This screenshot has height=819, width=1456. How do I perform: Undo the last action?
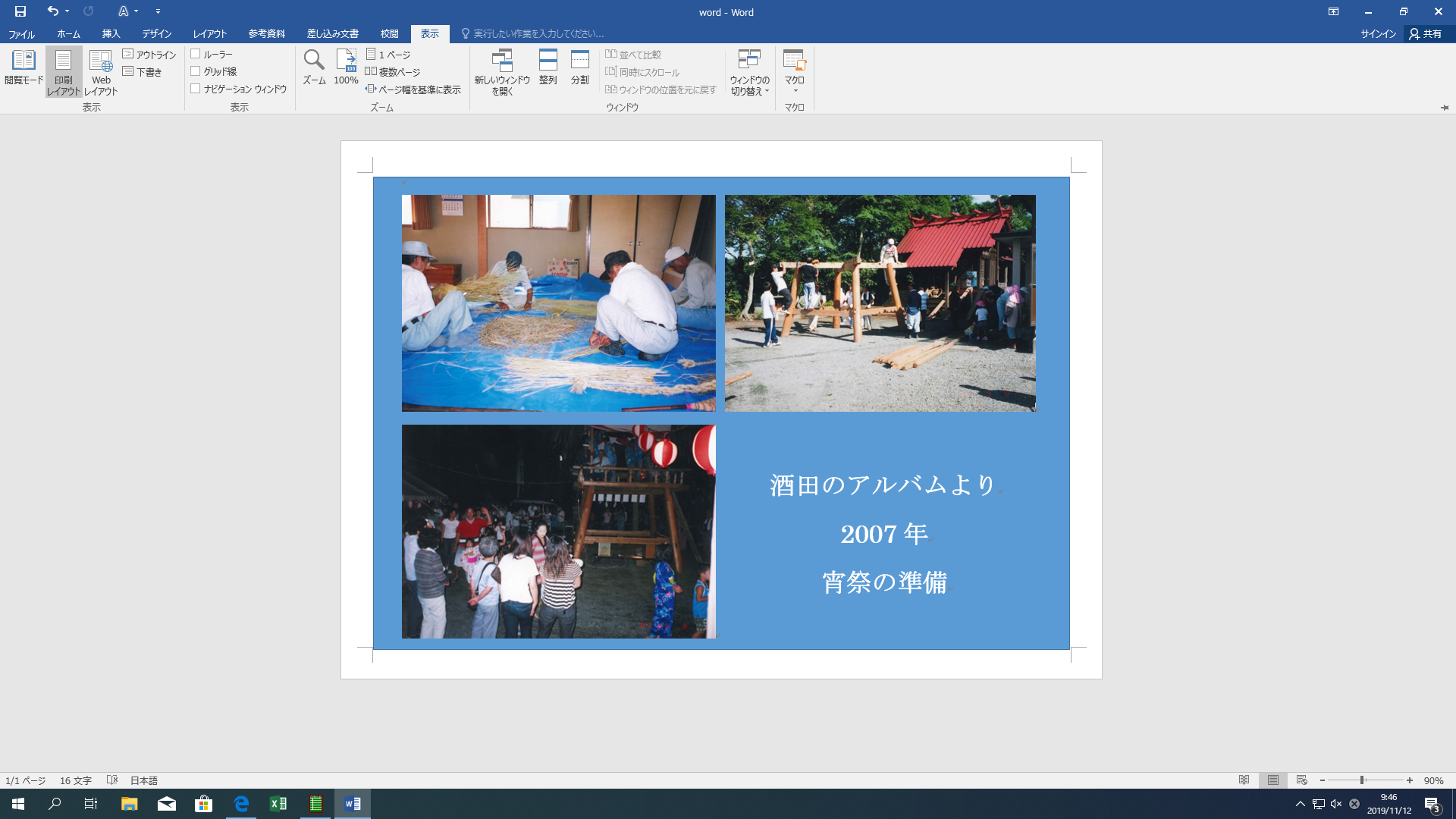[x=52, y=11]
